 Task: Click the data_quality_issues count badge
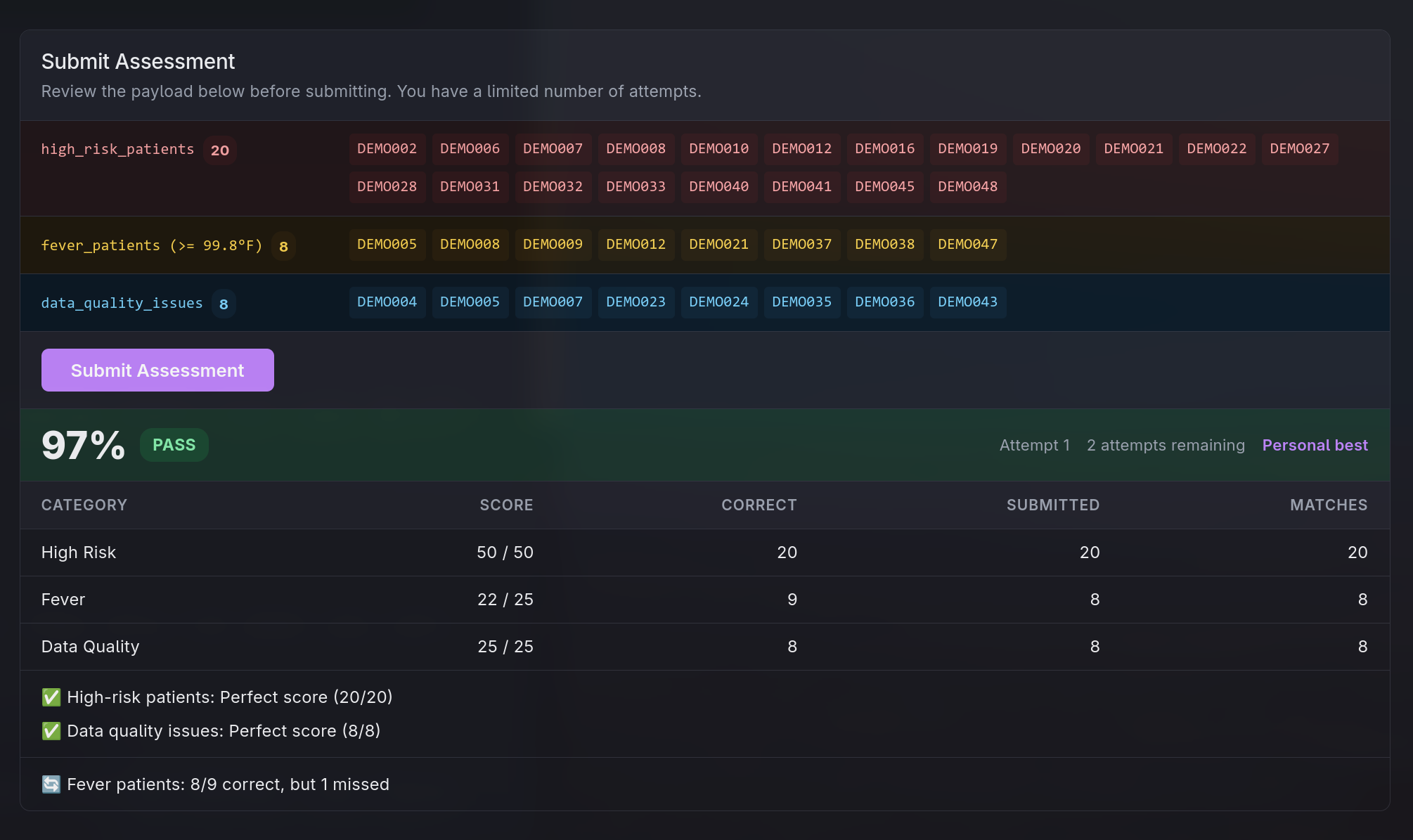(224, 304)
